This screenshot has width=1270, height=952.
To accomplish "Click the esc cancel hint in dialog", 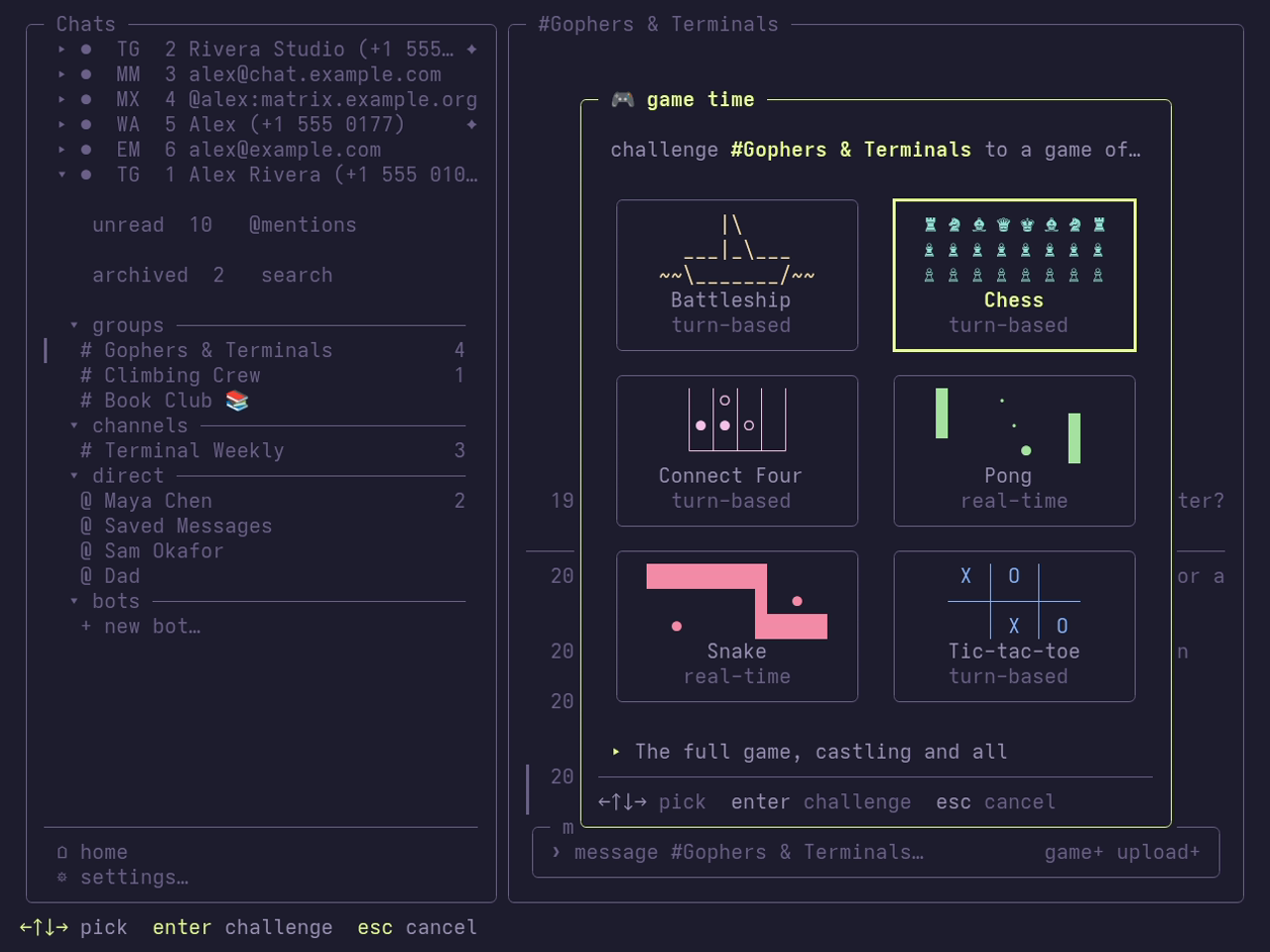I will click(995, 802).
